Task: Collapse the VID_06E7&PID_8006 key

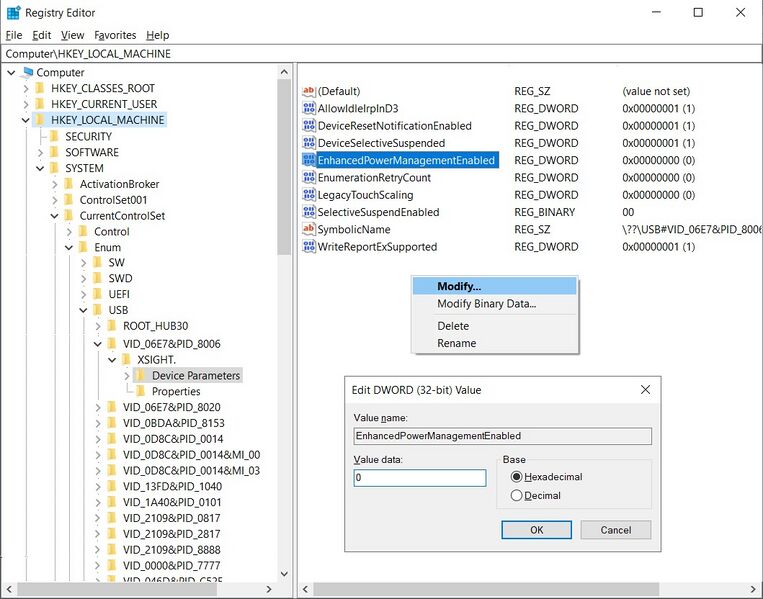Action: click(97, 344)
